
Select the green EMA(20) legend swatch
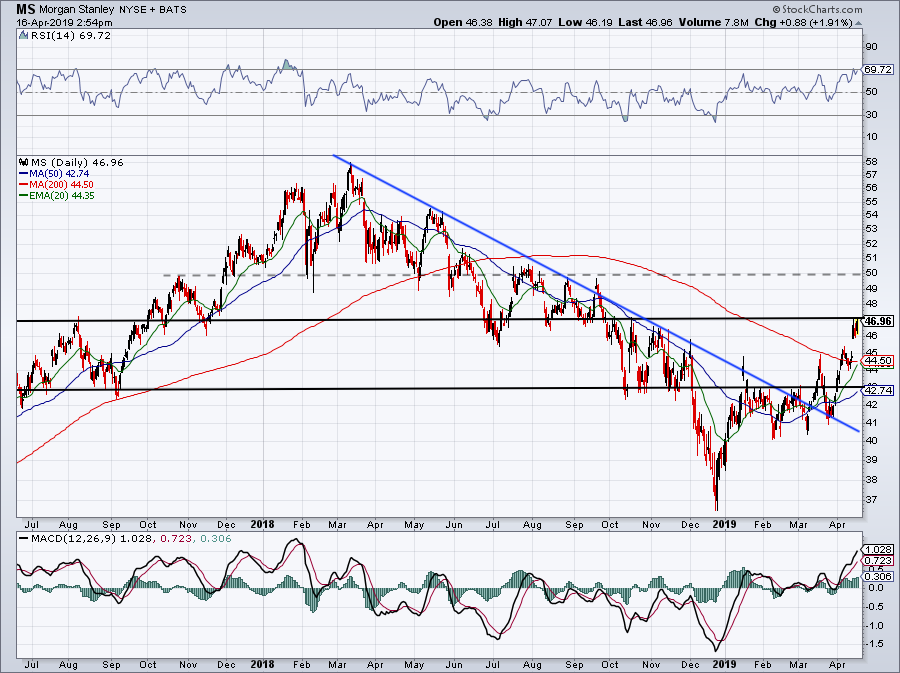(x=24, y=196)
